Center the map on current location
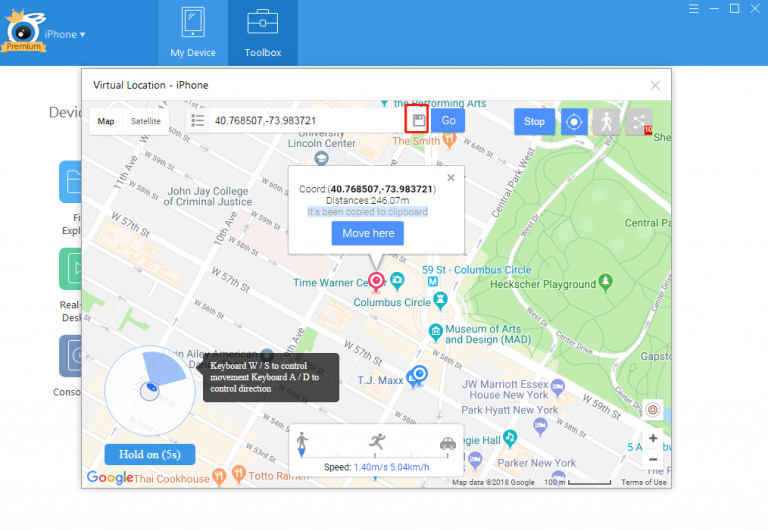The width and height of the screenshot is (768, 531). pyautogui.click(x=574, y=121)
